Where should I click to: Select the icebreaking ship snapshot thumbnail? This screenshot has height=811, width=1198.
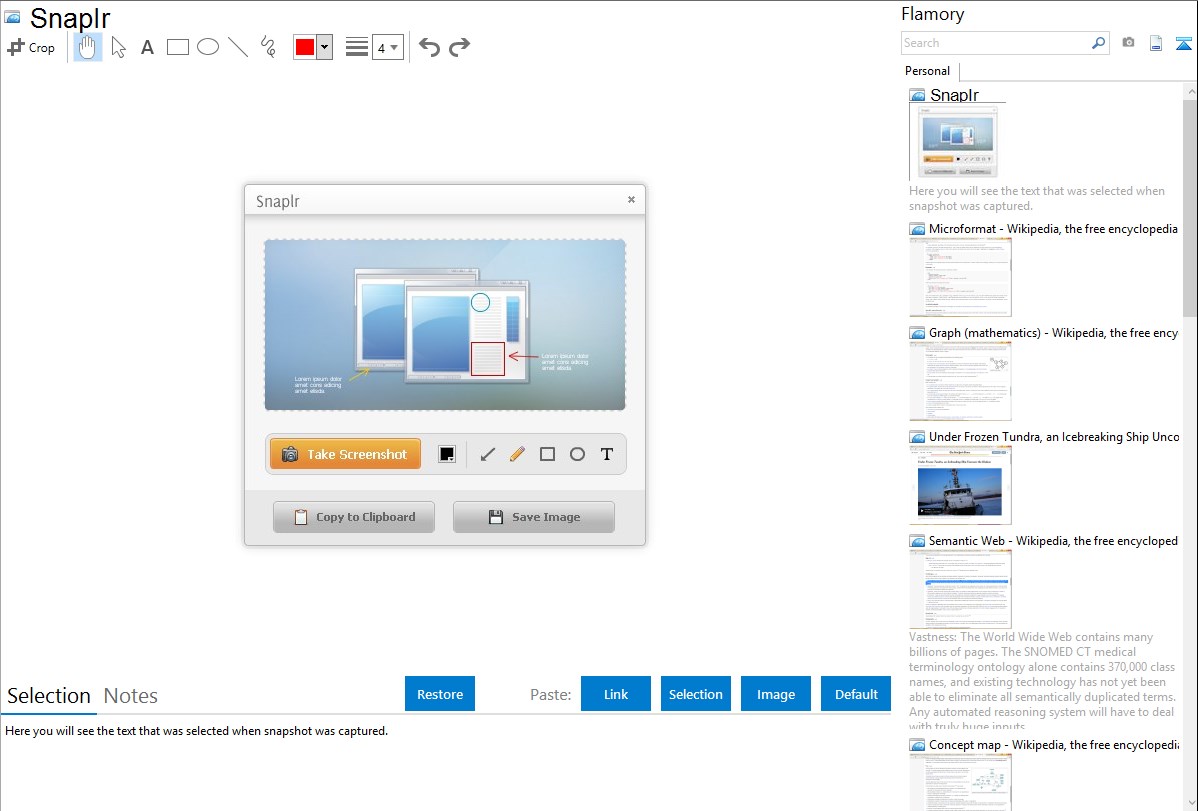tap(960, 485)
